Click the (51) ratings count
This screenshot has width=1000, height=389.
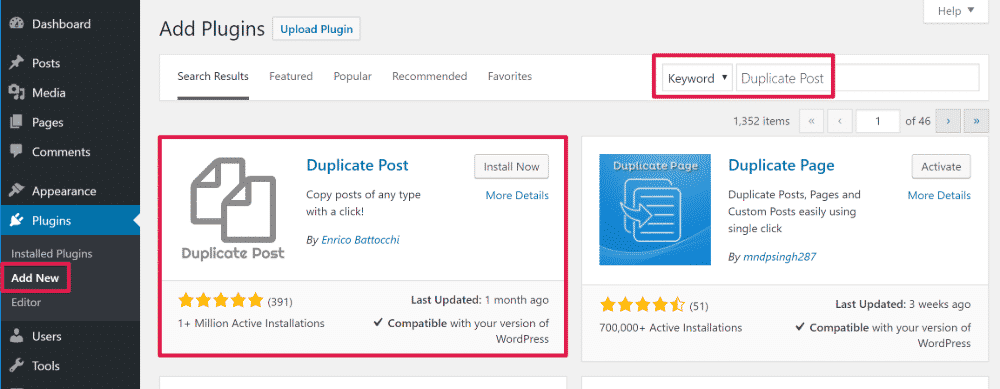(699, 307)
